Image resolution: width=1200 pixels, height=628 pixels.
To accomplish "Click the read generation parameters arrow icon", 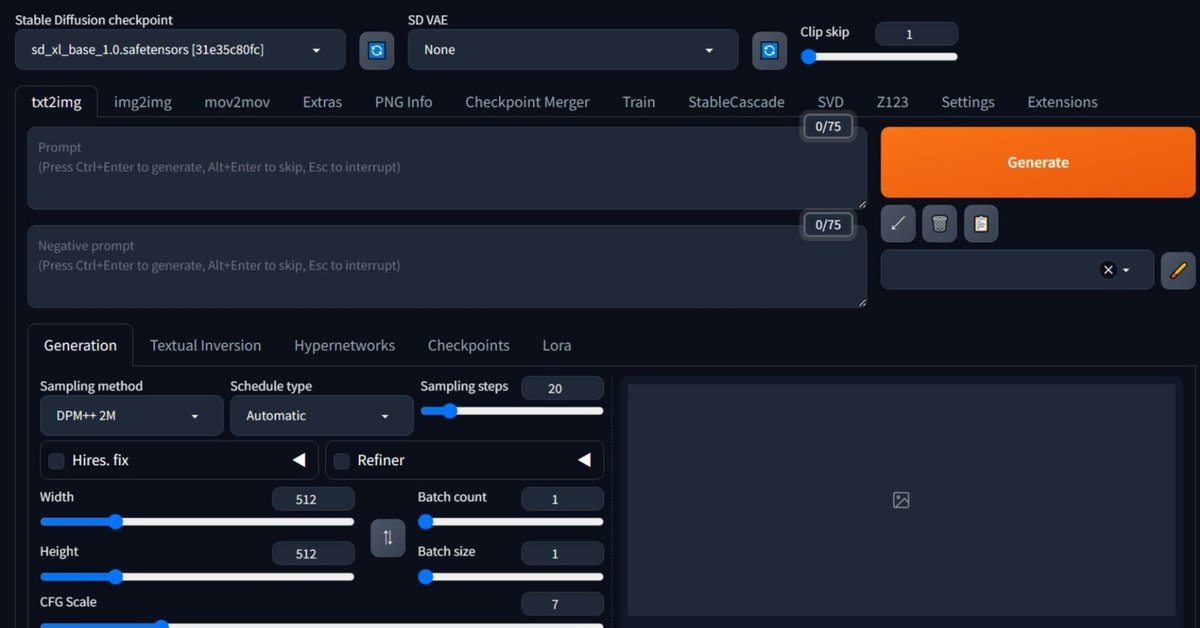I will coord(897,223).
